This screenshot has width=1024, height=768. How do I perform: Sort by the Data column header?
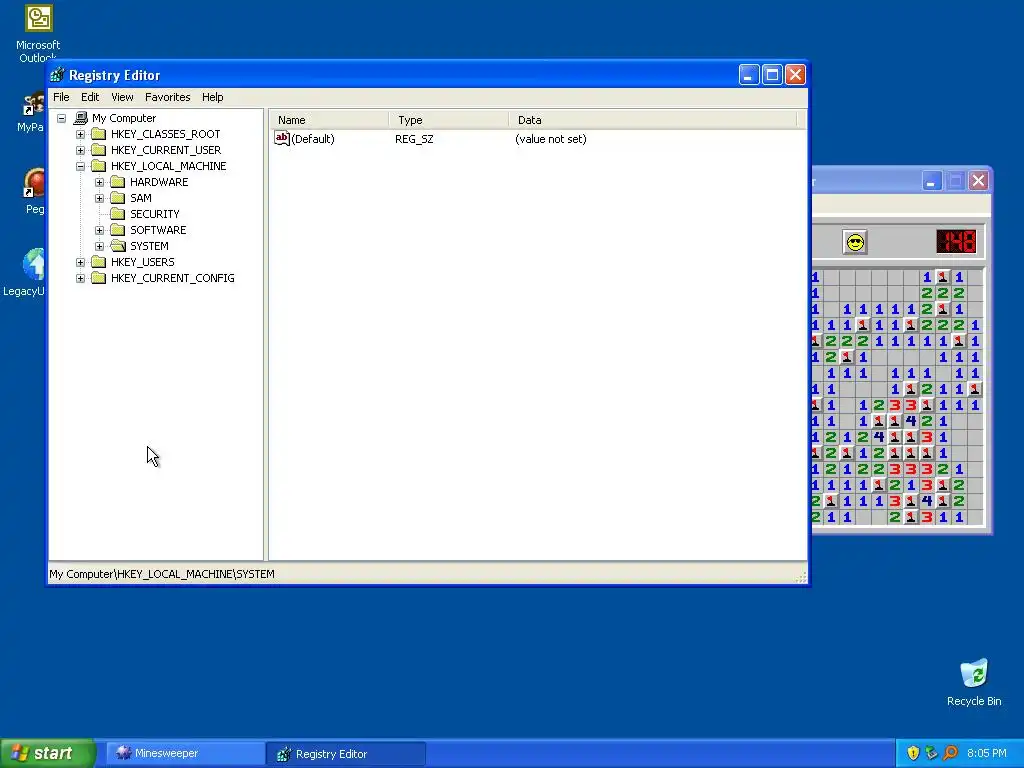pyautogui.click(x=652, y=120)
